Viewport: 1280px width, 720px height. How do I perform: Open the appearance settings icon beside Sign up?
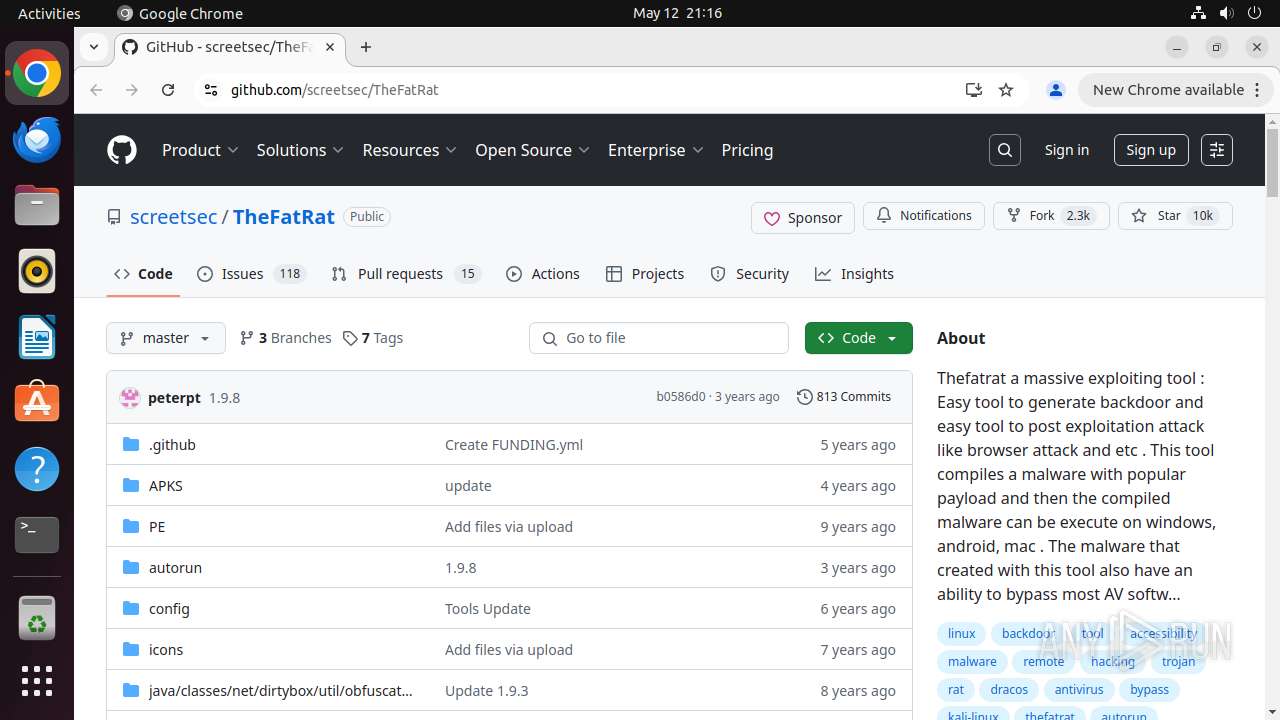click(x=1217, y=150)
